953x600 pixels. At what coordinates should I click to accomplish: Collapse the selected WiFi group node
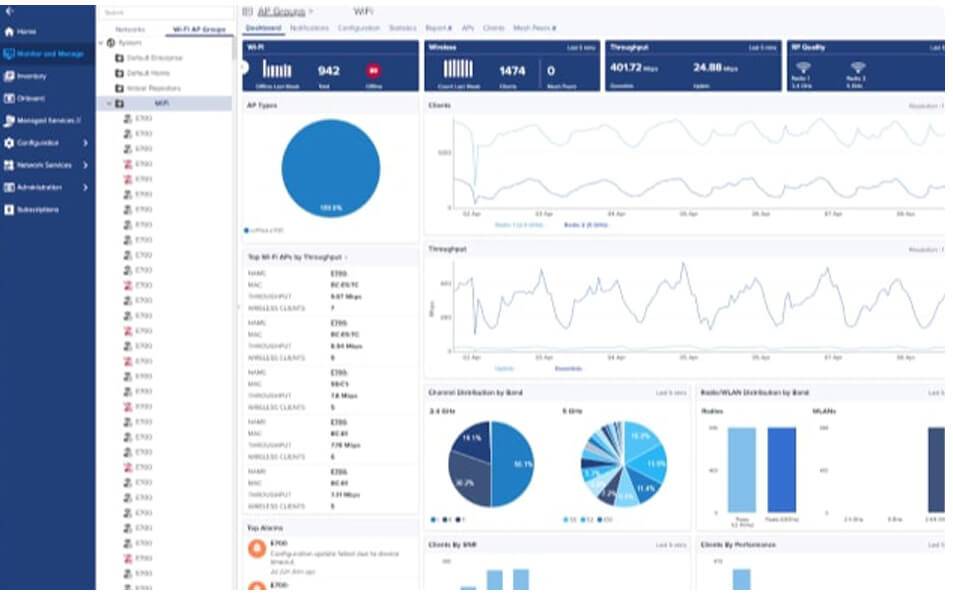coord(109,104)
